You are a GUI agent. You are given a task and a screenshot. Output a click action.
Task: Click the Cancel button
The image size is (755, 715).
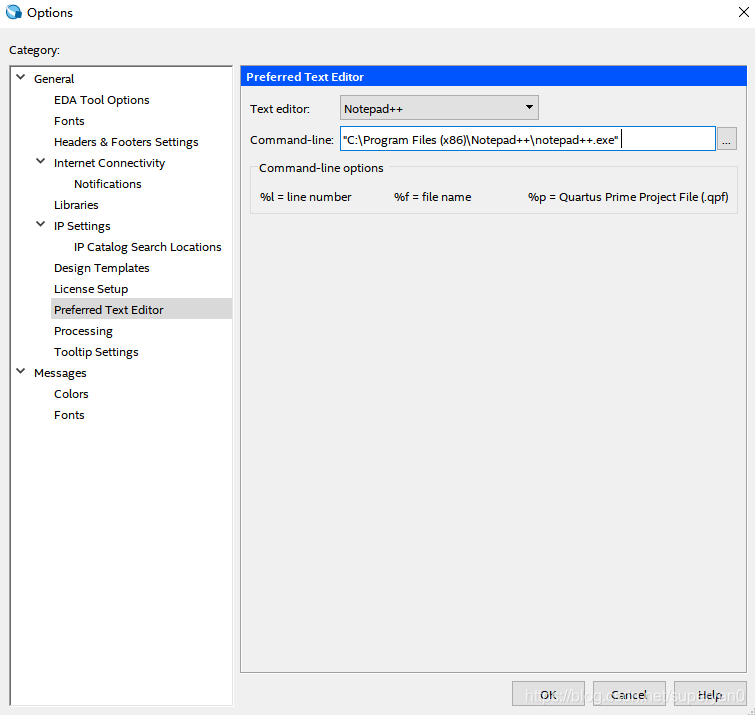(x=629, y=694)
